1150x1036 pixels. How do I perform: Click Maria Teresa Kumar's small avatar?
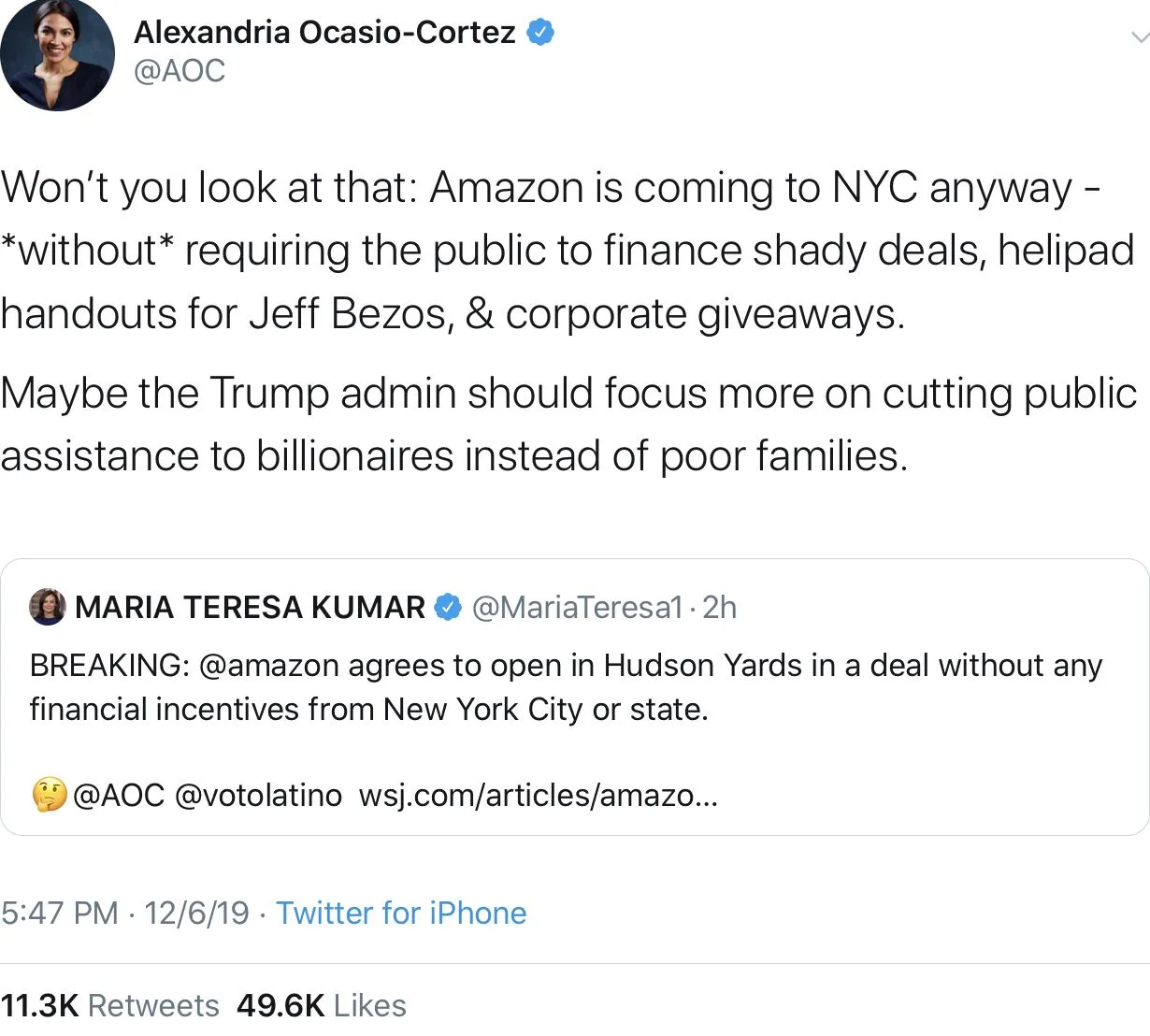tap(48, 607)
